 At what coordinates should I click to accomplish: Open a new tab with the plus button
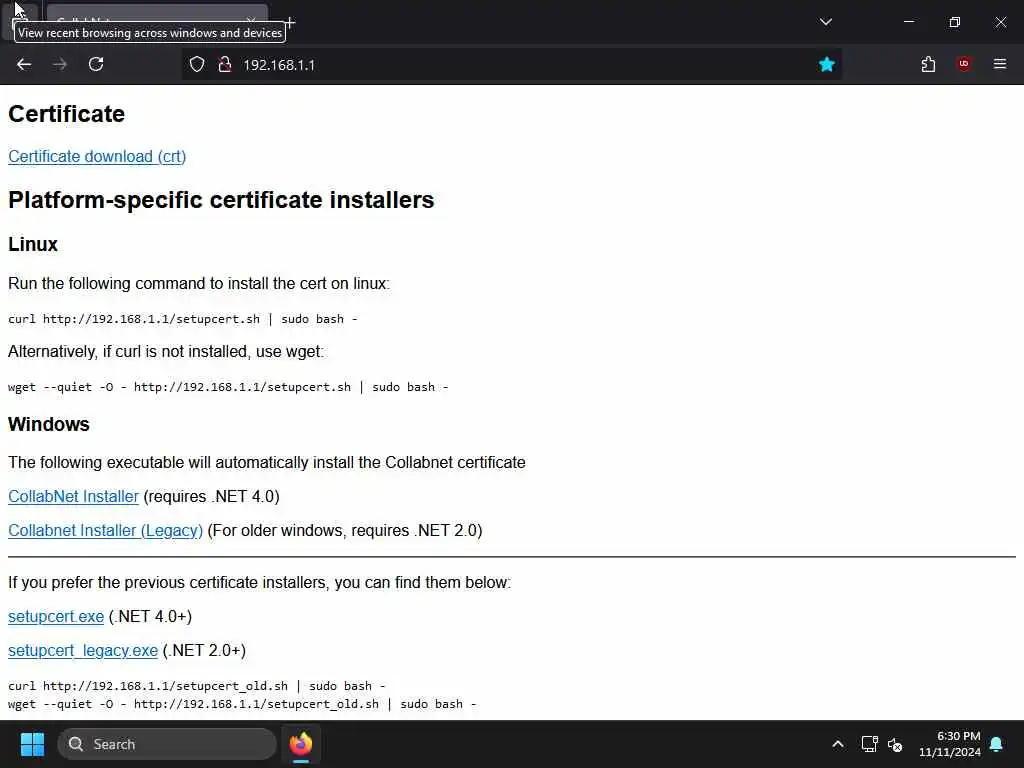point(289,22)
